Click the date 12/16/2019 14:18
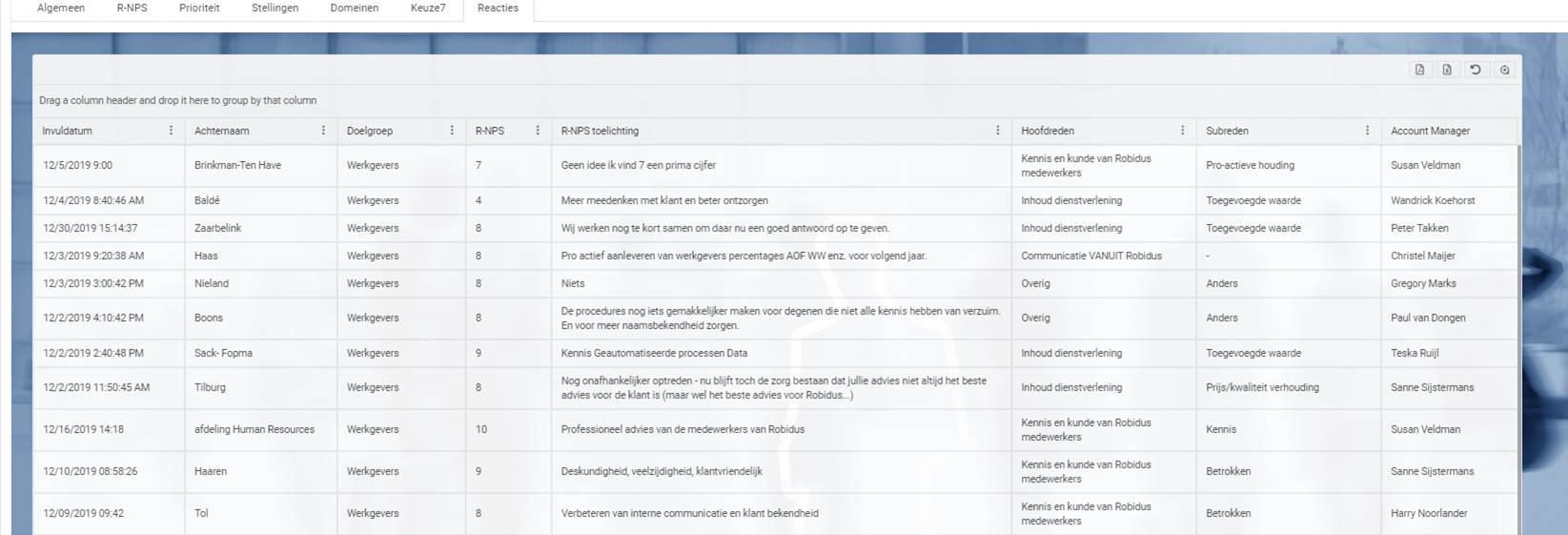This screenshot has width=1568, height=535. click(x=83, y=429)
